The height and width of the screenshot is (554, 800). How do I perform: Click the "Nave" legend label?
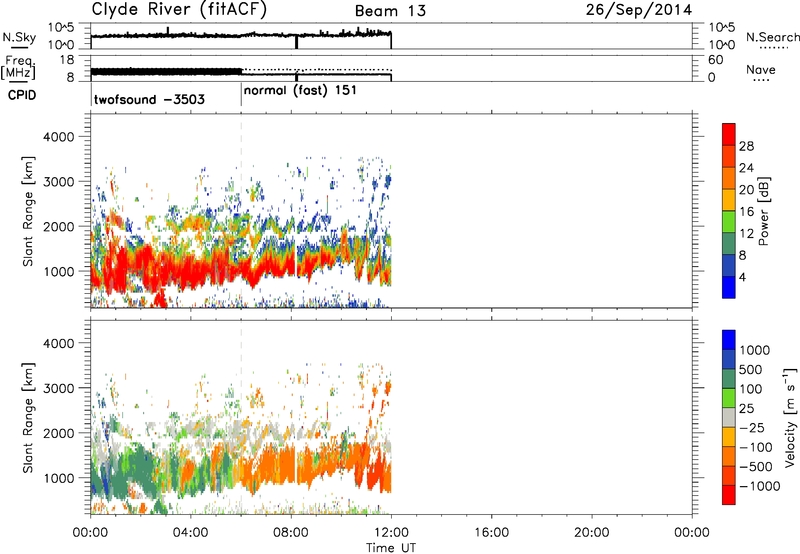pyautogui.click(x=761, y=70)
